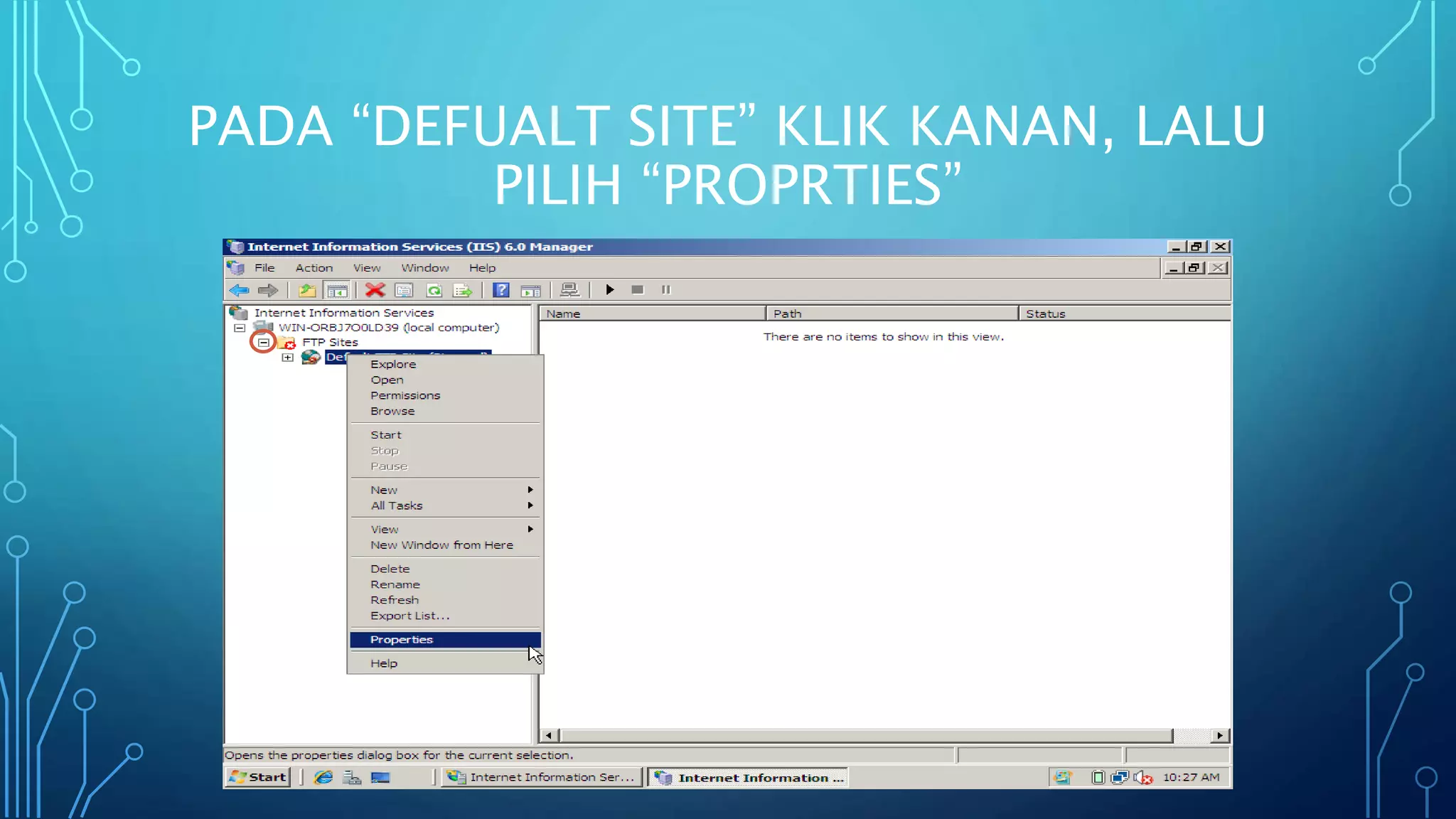This screenshot has width=1456, height=819.
Task: Click the MMC console icon beside File menu
Action: pos(235,268)
